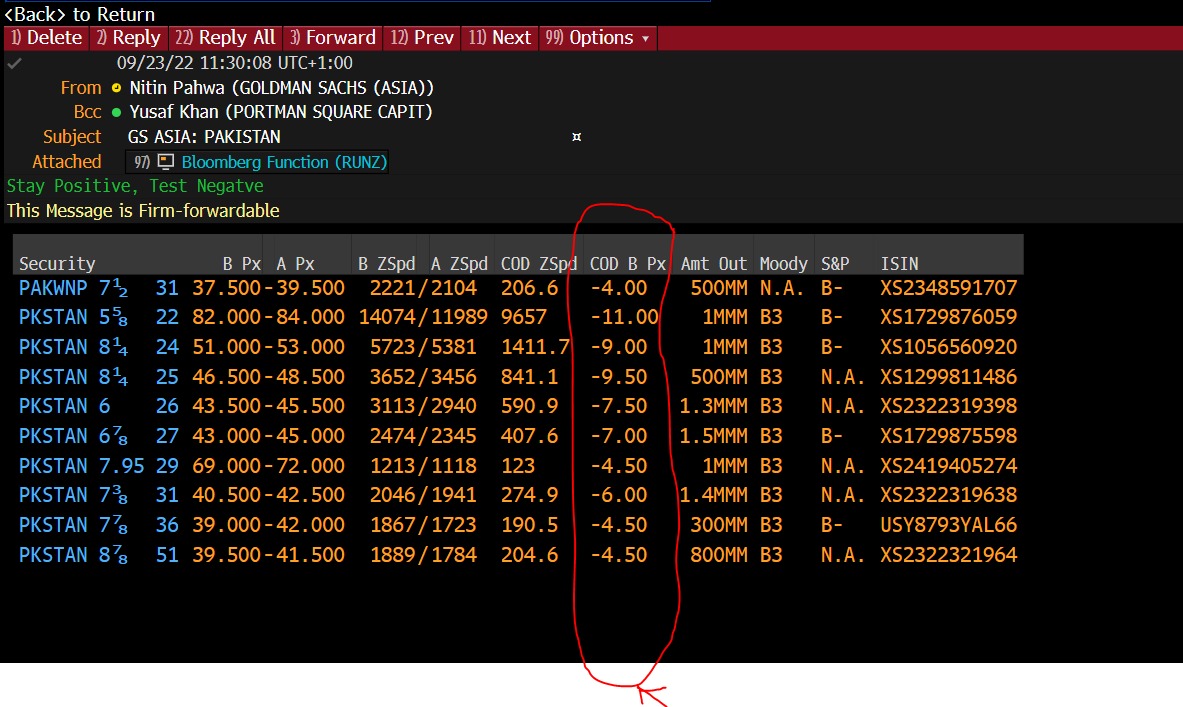Click the COD ZSpd column header
Image resolution: width=1183 pixels, height=707 pixels.
pyautogui.click(x=539, y=263)
